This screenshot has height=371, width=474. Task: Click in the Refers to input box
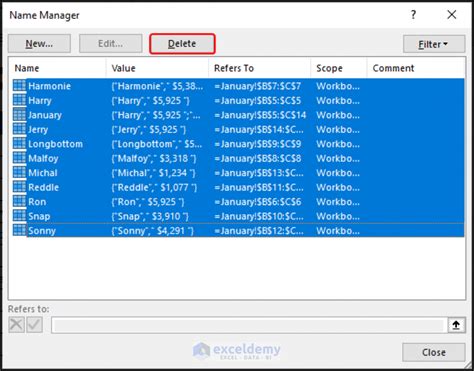click(249, 325)
